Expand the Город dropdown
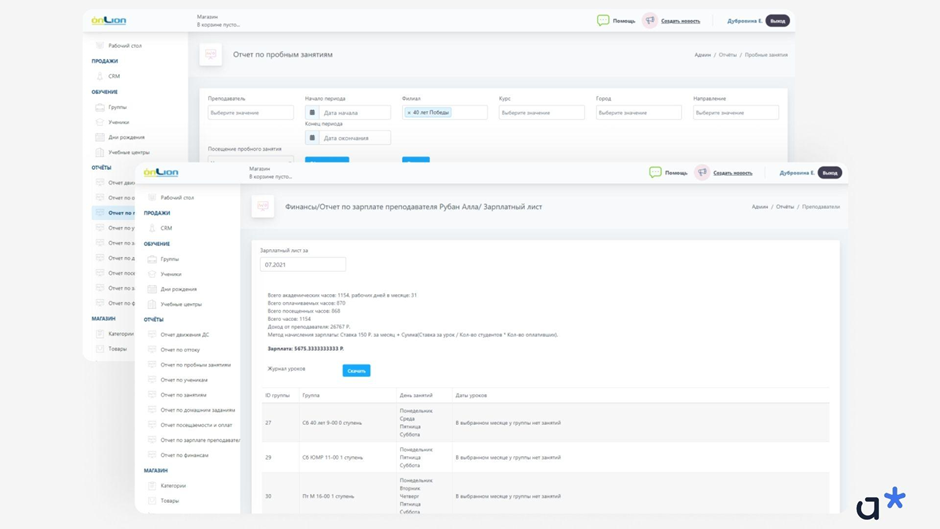 pyautogui.click(x=638, y=113)
